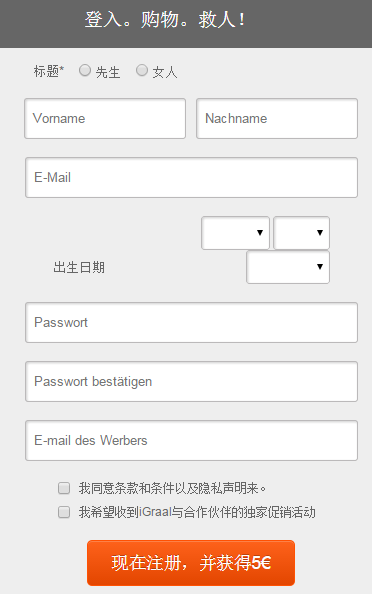Focus the E-Mail input field
Image resolution: width=372 pixels, height=594 pixels.
pos(191,178)
